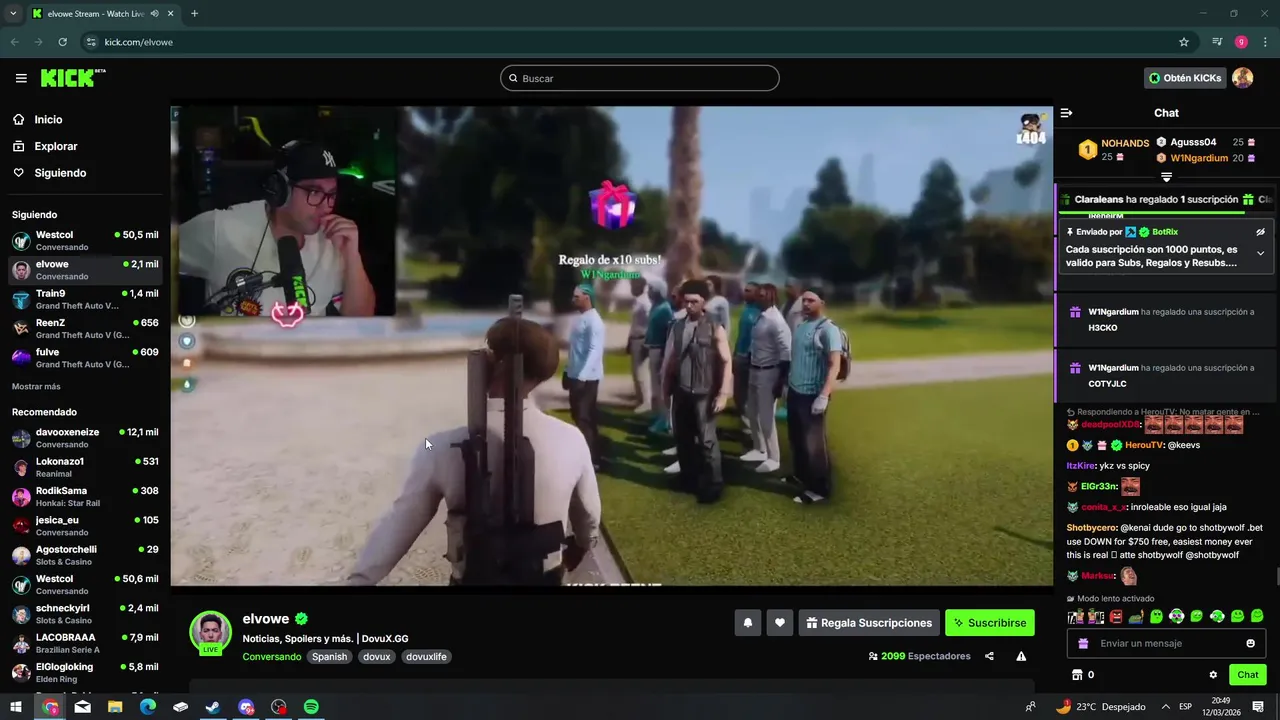Reload the page in Chrome
1280x720 pixels.
coord(63,42)
